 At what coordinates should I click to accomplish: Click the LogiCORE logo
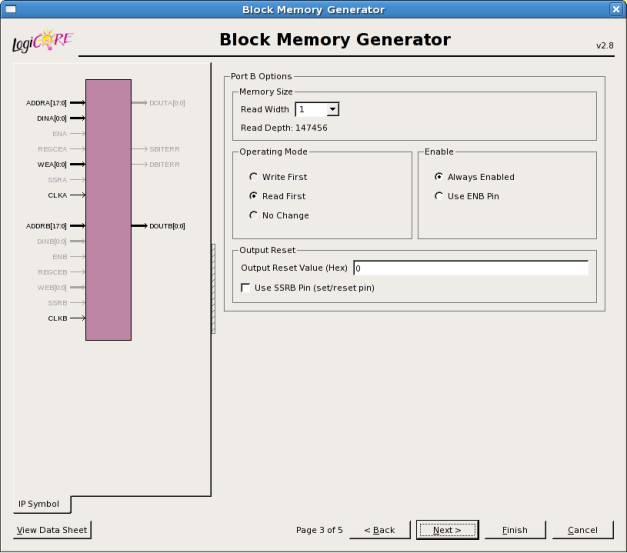pos(42,41)
